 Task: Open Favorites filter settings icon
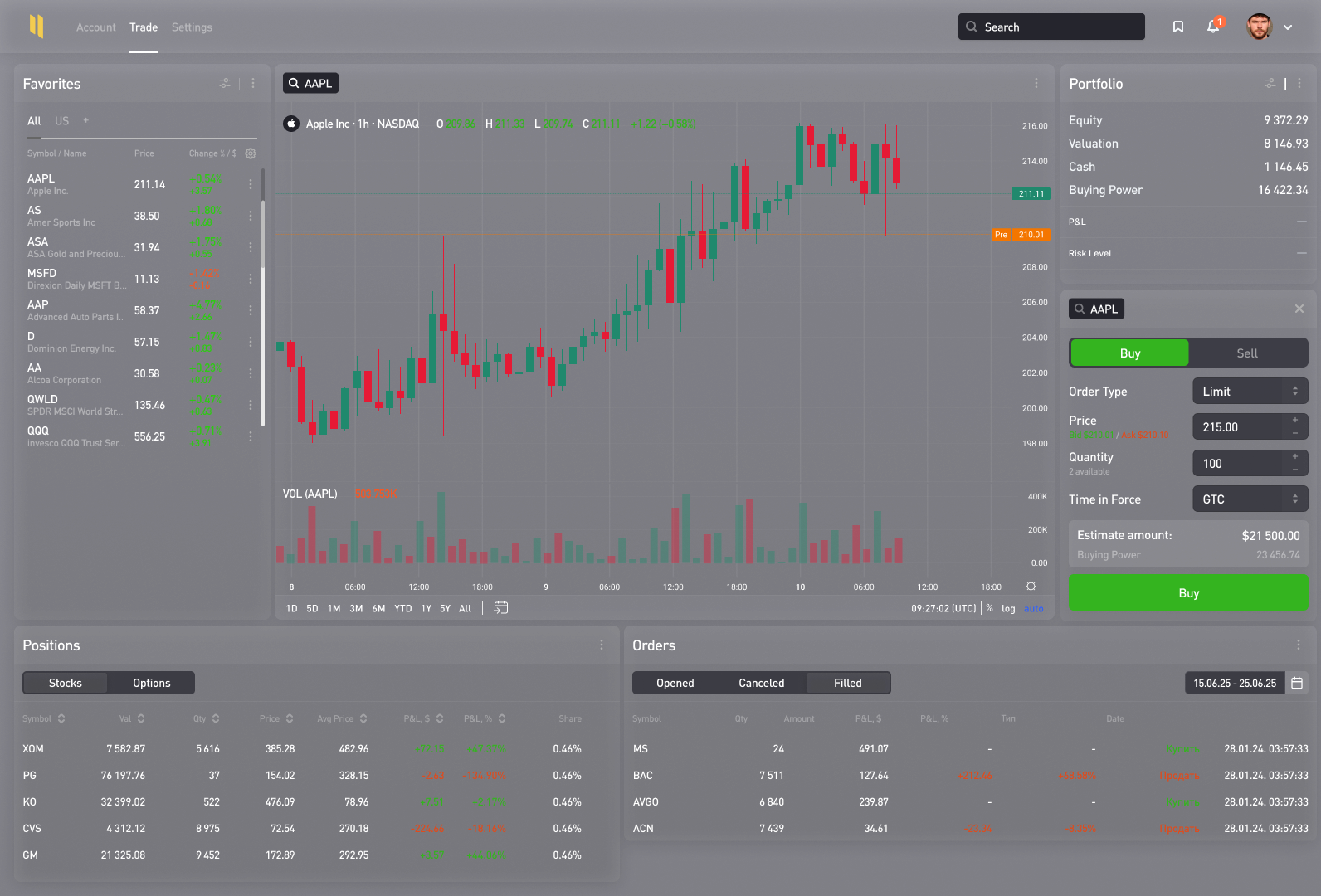pyautogui.click(x=225, y=84)
